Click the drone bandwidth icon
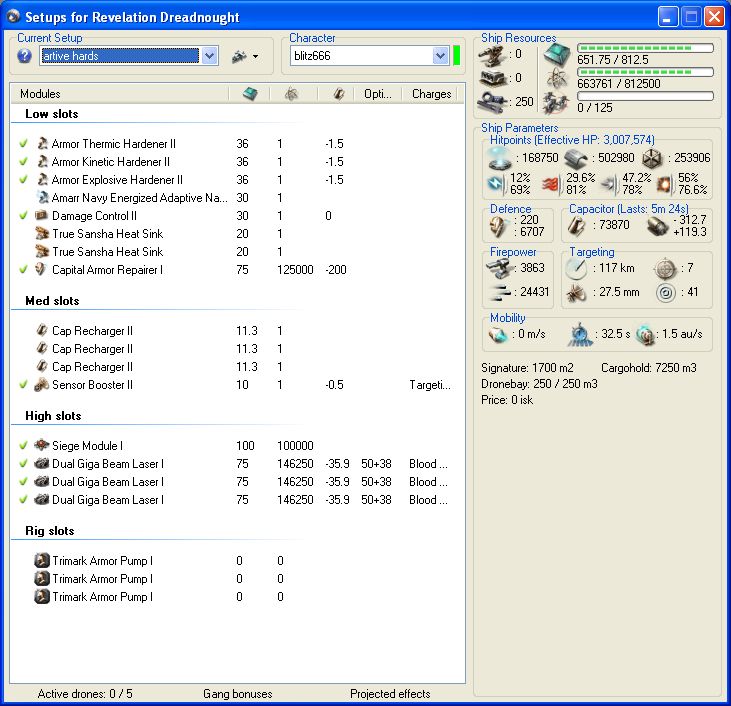This screenshot has width=731, height=706. click(556, 102)
